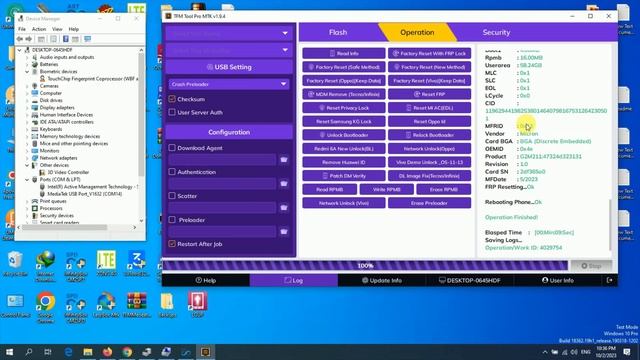Collapse Other devices node

coord(27,165)
